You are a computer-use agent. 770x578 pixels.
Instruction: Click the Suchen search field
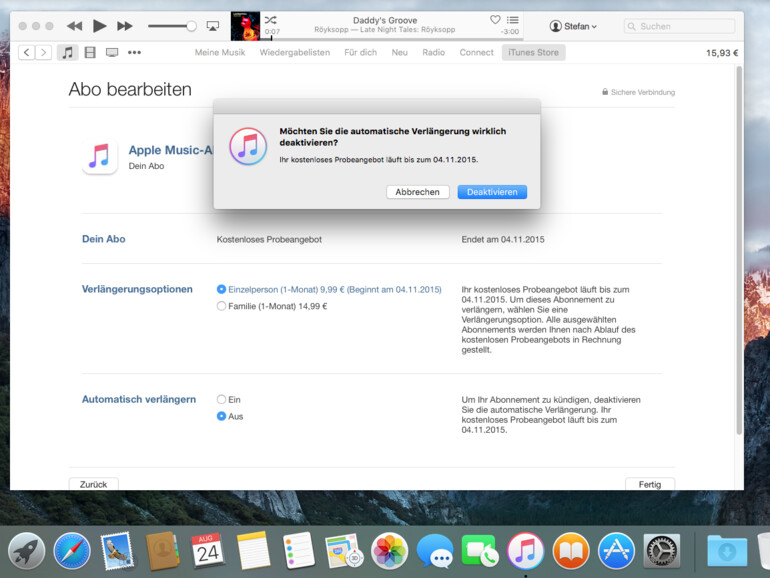click(x=680, y=26)
